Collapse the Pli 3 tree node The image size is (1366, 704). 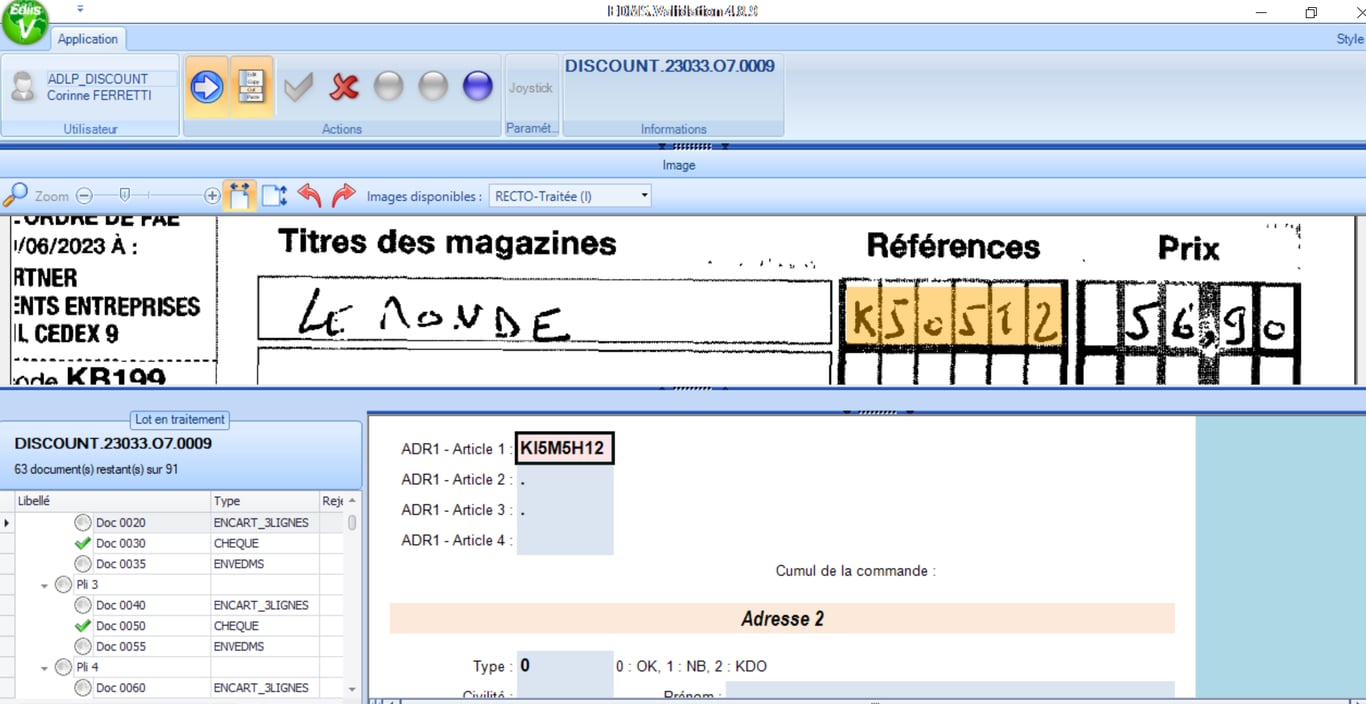coord(44,585)
